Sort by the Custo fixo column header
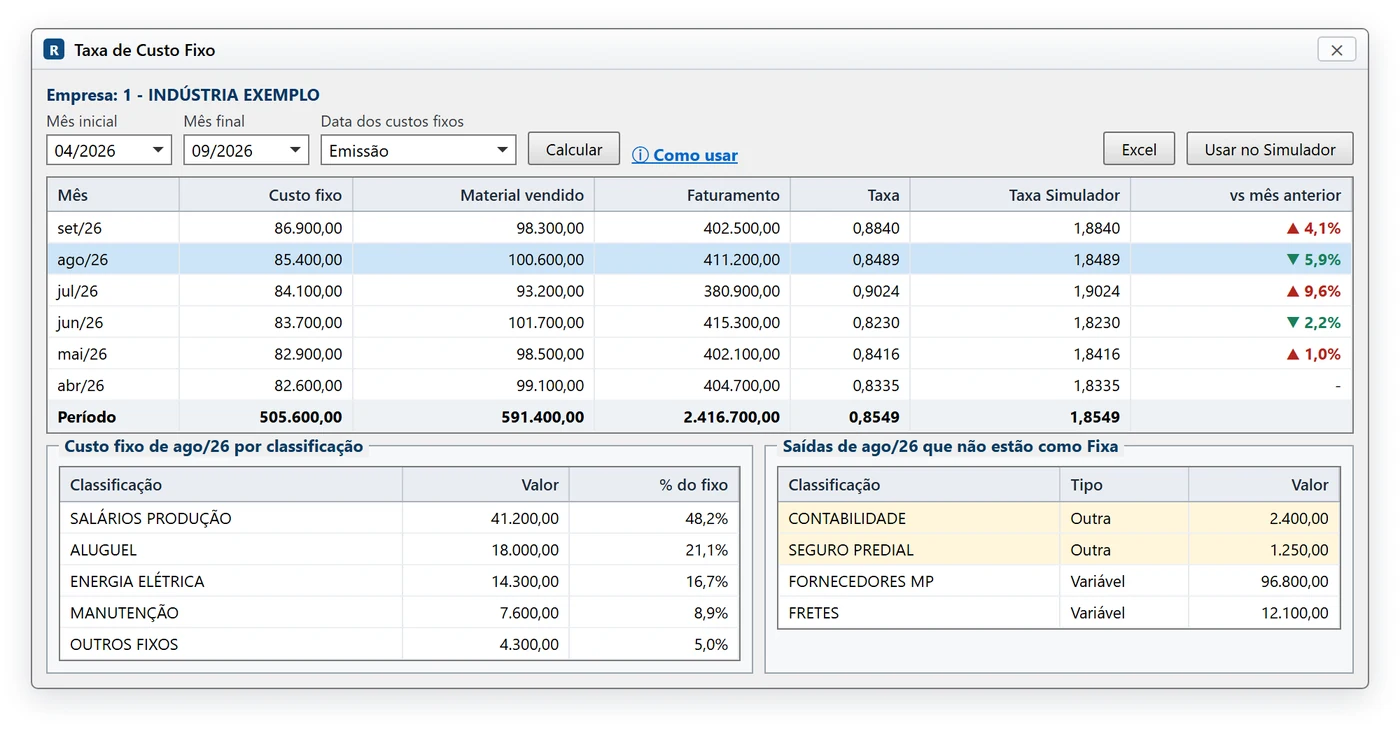 tap(266, 195)
